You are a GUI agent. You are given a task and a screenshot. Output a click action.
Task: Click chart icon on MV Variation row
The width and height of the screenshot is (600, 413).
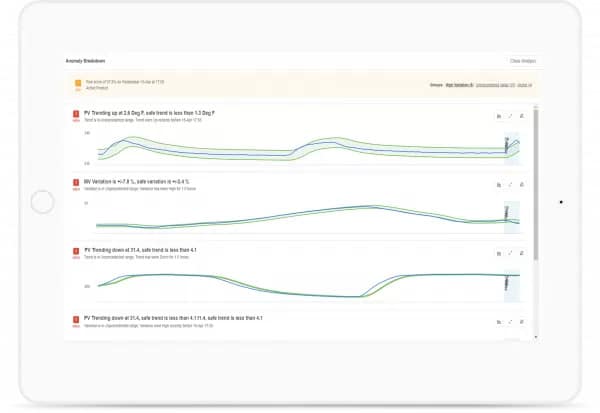coord(499,185)
